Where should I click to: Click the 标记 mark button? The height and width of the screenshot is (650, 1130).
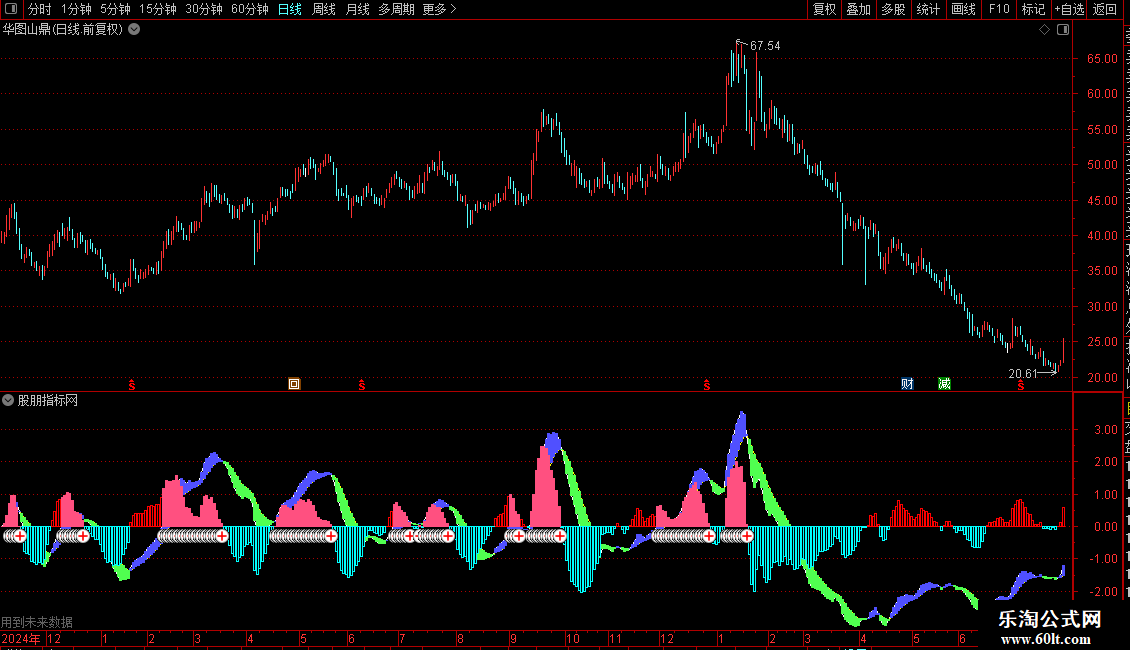(1033, 9)
